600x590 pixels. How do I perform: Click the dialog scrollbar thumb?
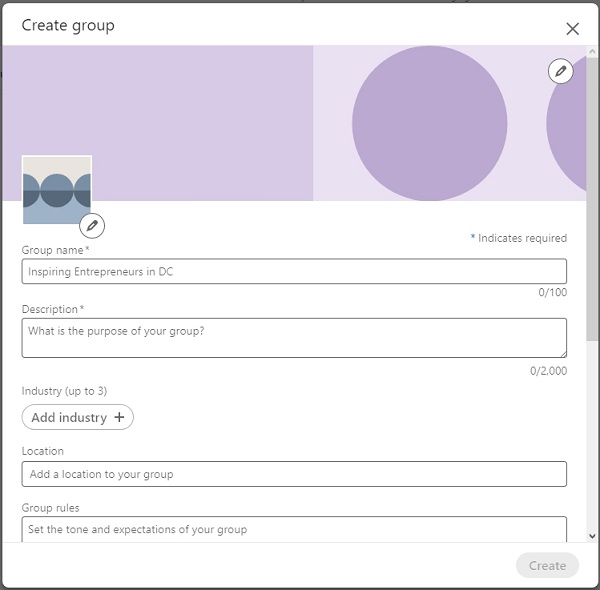click(592, 199)
